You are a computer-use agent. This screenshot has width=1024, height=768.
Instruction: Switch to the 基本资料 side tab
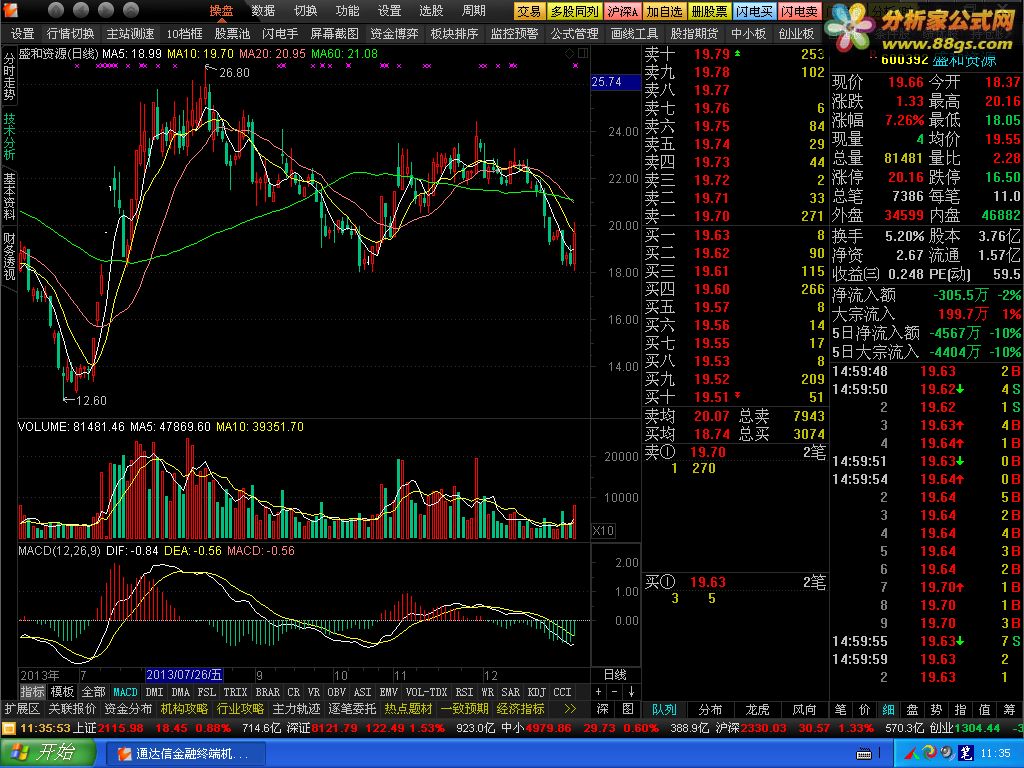(9, 196)
